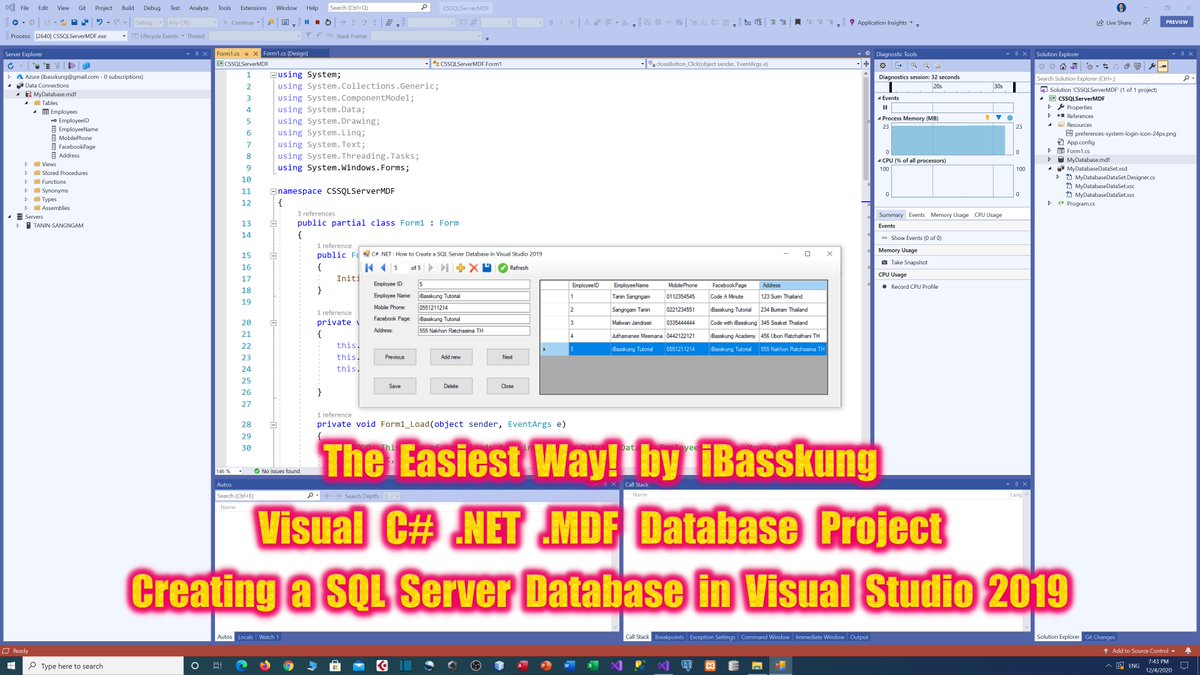Click the Pause debugging icon
Viewport: 1200px width, 675px height.
point(308,22)
